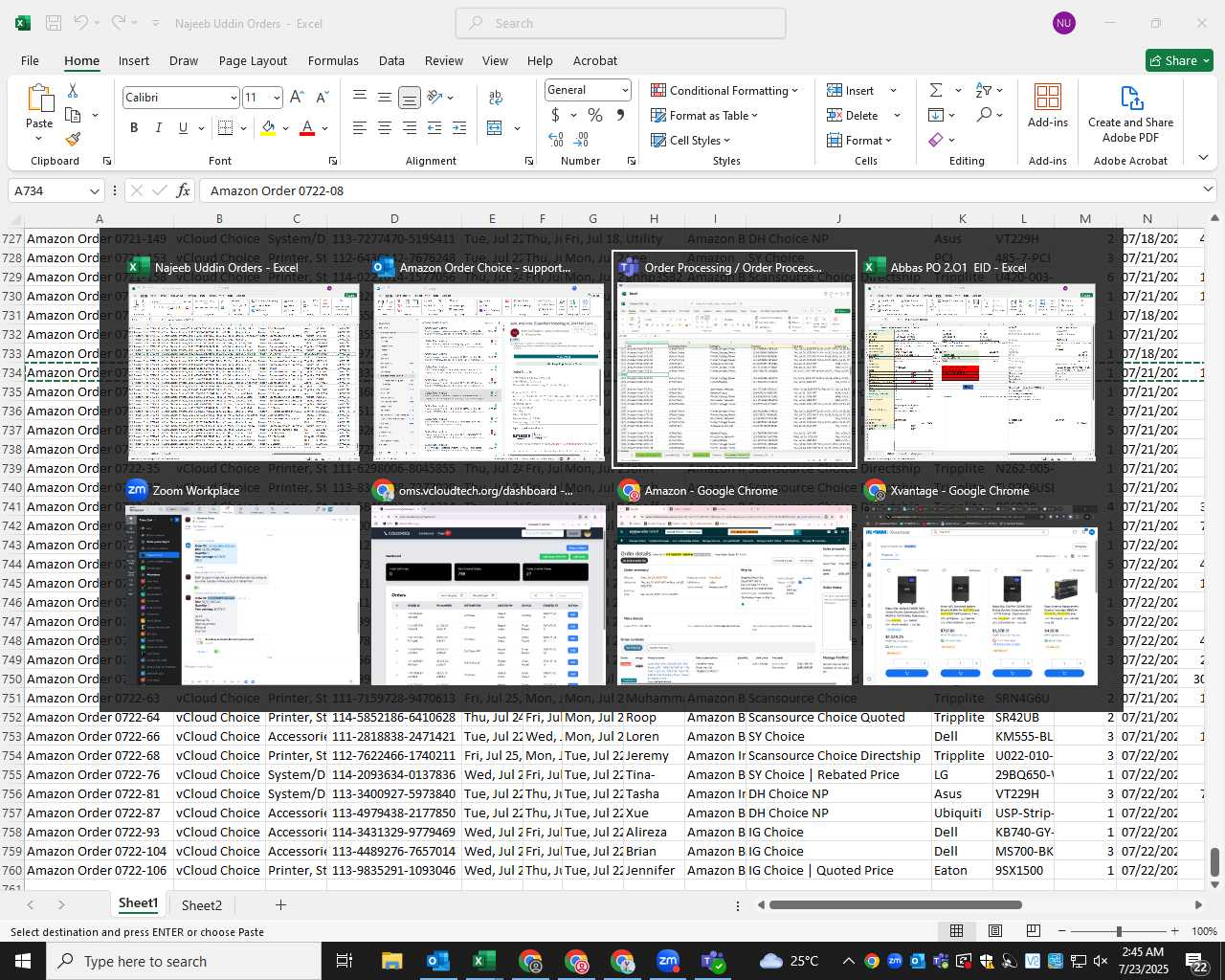The height and width of the screenshot is (980, 1225).
Task: Open Outlook from the taskbar
Action: [437, 961]
